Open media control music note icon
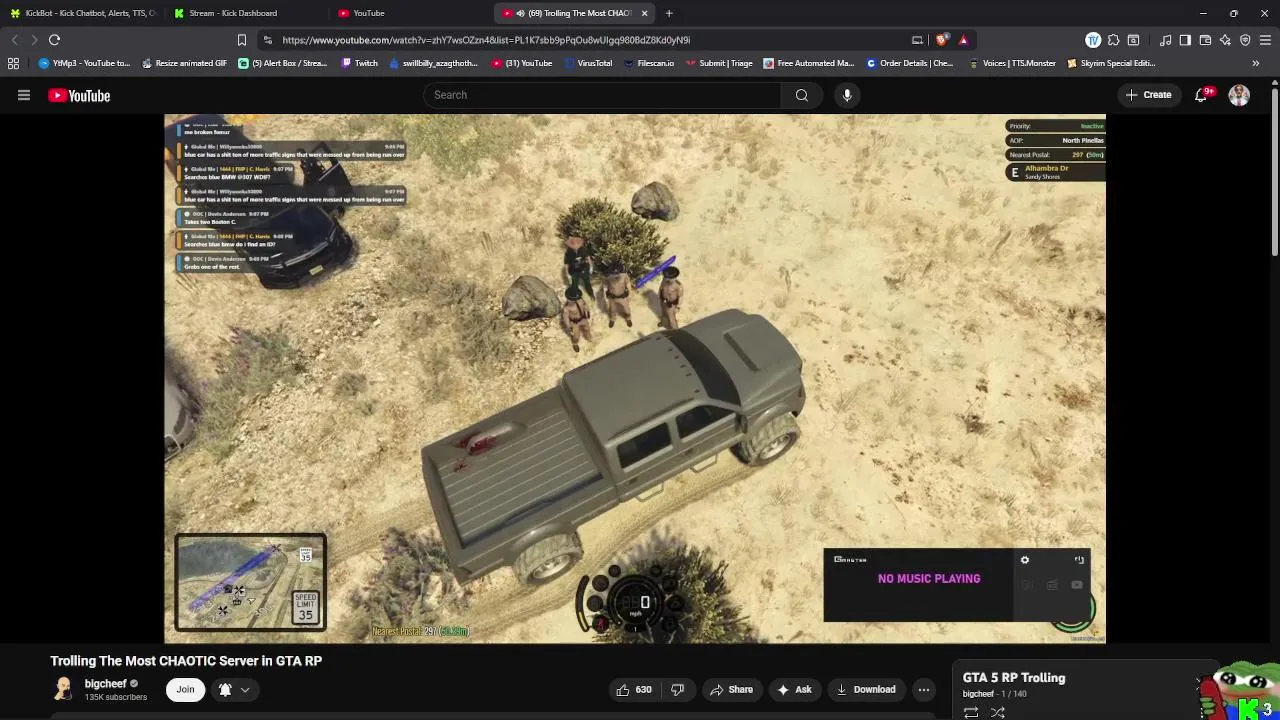This screenshot has width=1280, height=720. (x=1165, y=40)
